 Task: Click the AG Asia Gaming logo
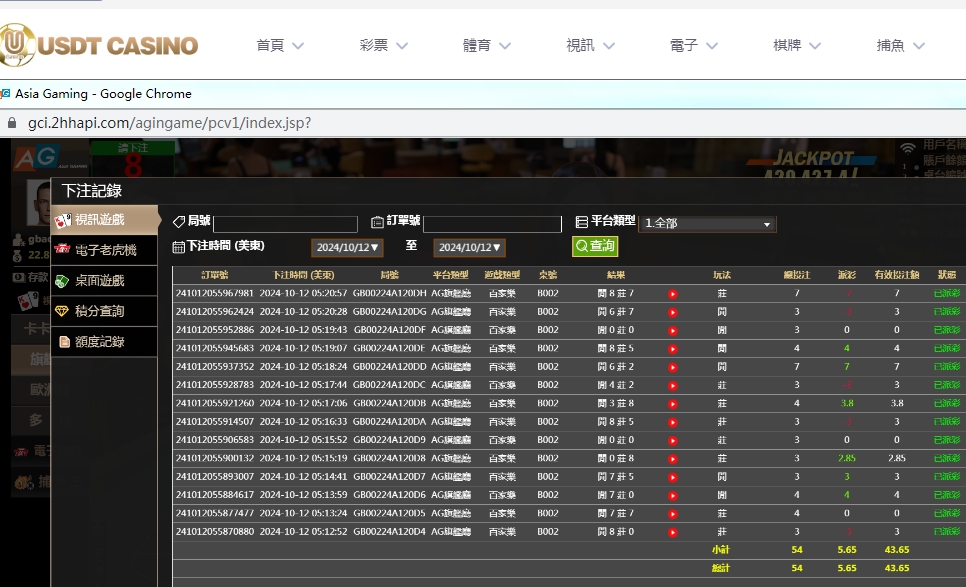(34, 157)
